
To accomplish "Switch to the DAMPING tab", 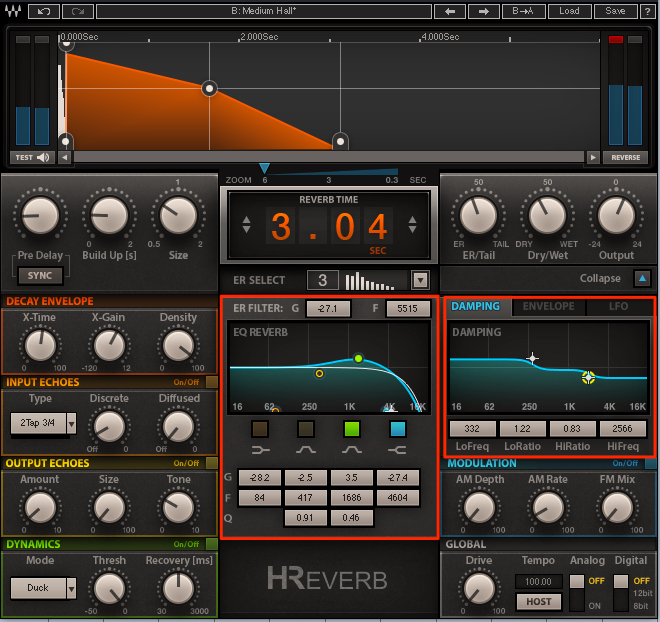I will coord(476,306).
